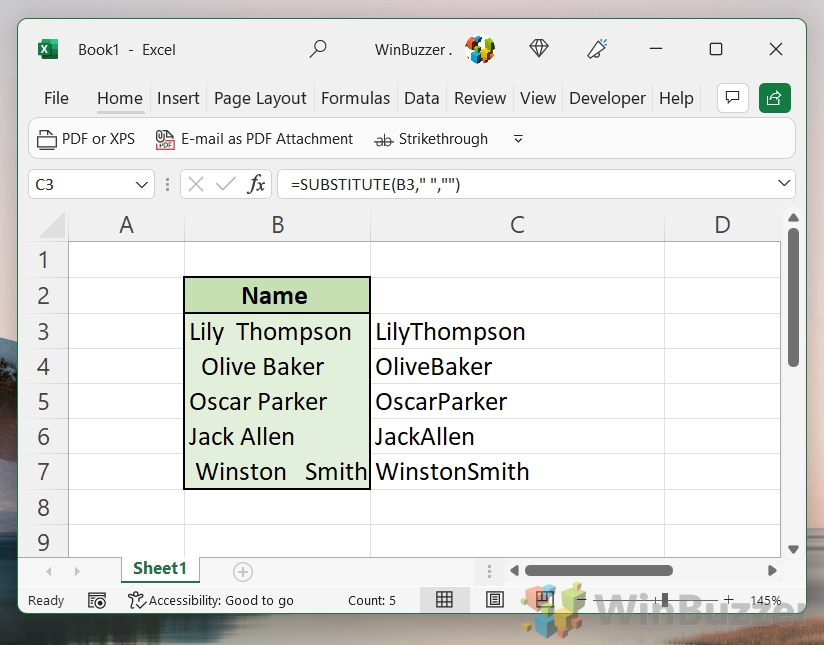Click horizontal scrollbar left arrow

tap(514, 570)
